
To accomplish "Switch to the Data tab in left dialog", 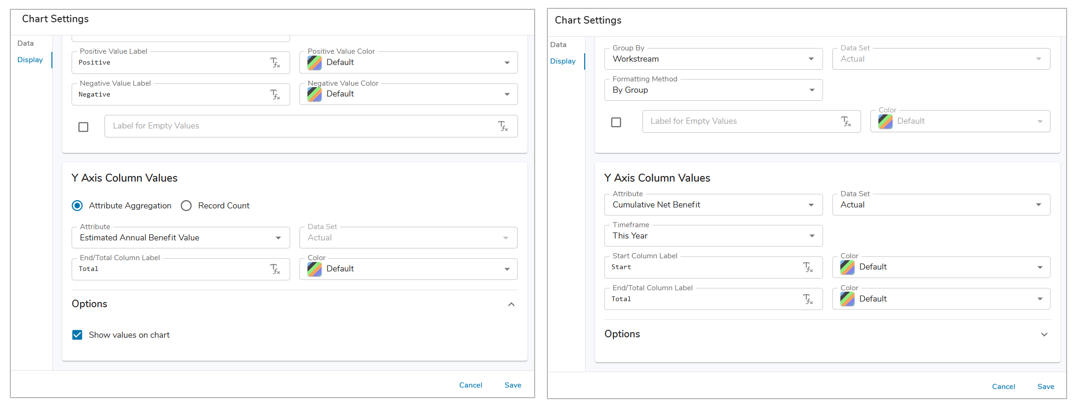I will tap(25, 44).
